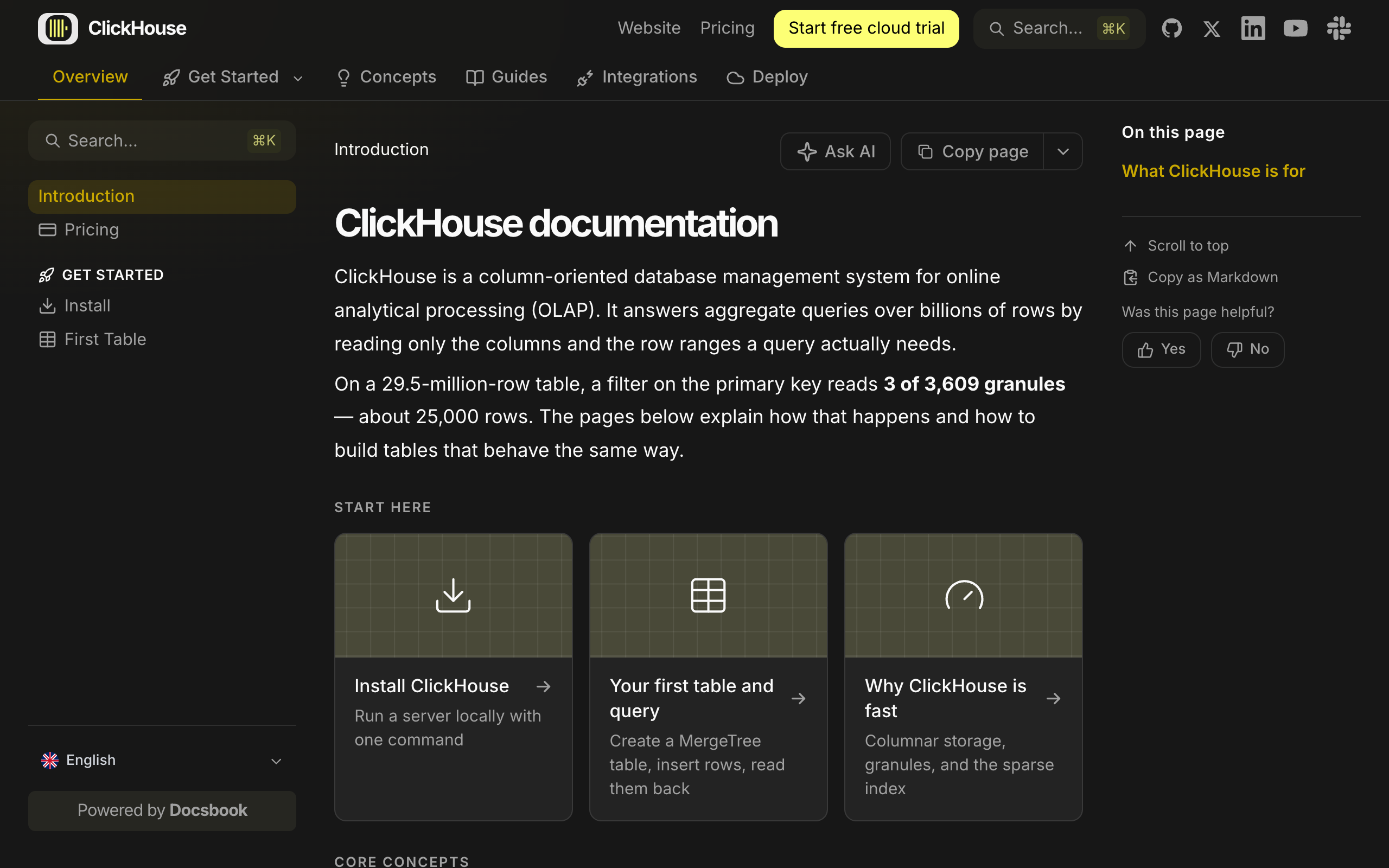The image size is (1389, 868).
Task: Expand the Copy page dropdown chevron
Action: tap(1063, 151)
